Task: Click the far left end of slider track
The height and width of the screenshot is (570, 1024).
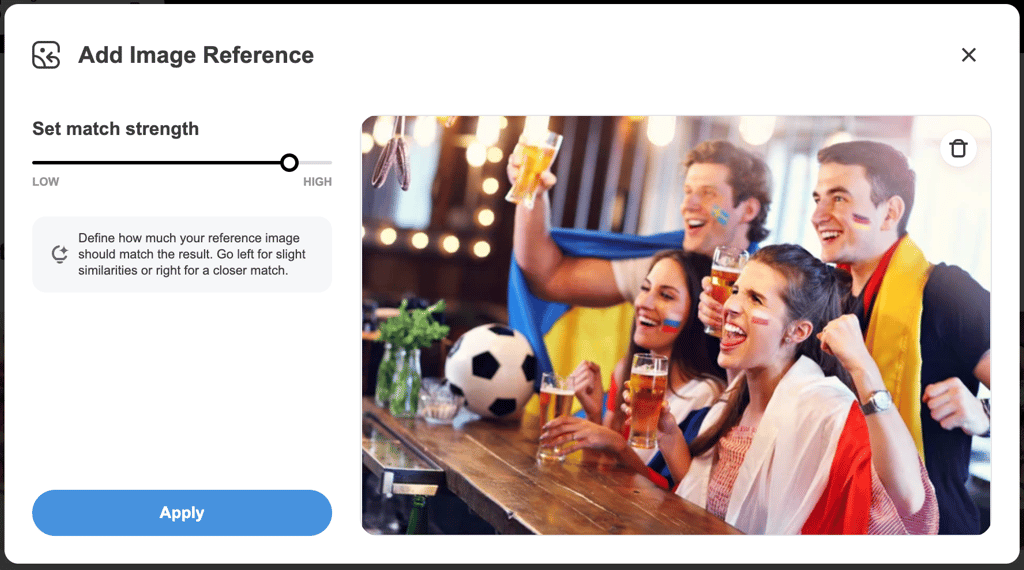Action: (x=35, y=163)
